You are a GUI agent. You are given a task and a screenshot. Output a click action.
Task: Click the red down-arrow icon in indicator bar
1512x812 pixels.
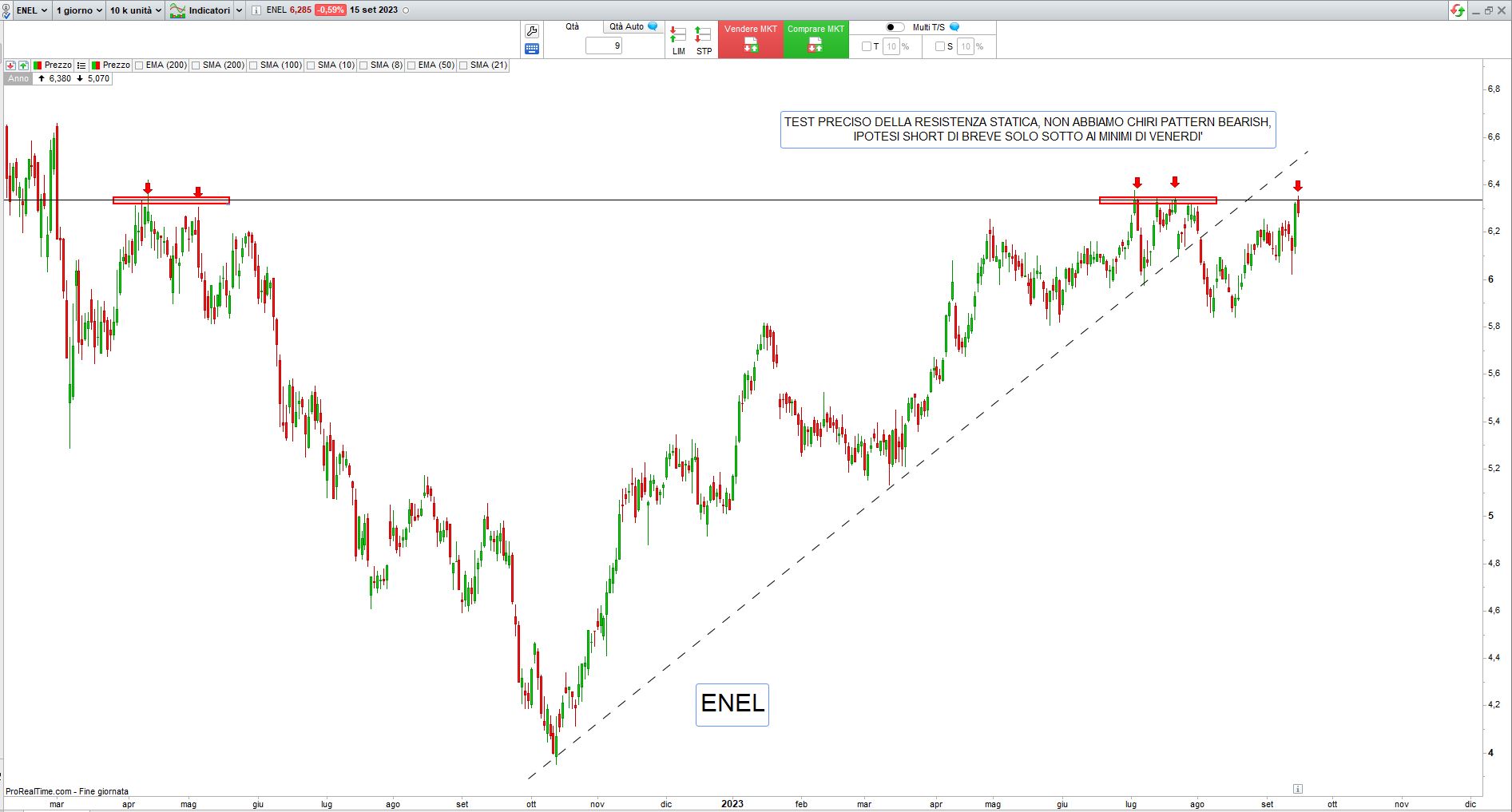(11, 65)
